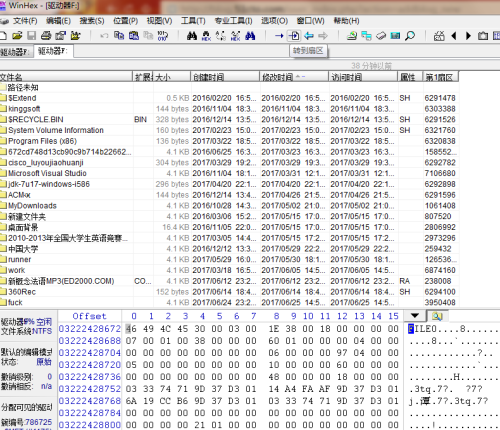Click offset 03222428672 in hex view
The height and width of the screenshot is (430, 500).
90,329
